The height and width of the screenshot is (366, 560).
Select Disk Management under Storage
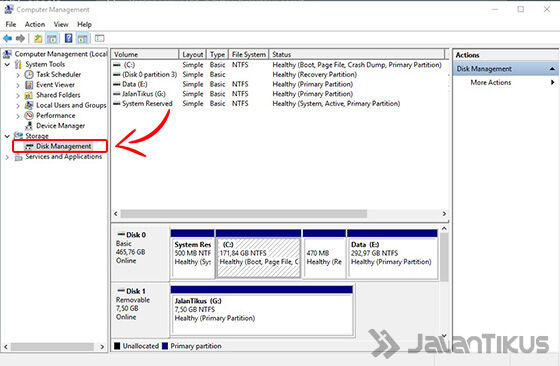[63, 146]
